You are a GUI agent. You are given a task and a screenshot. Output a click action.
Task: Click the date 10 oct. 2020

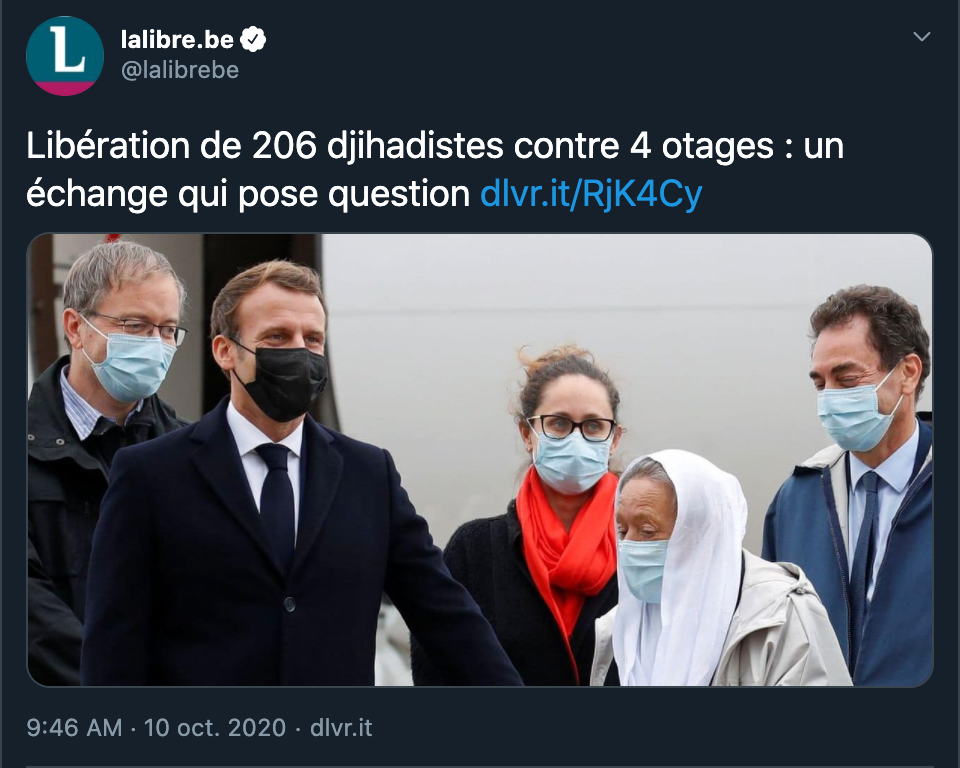215,728
